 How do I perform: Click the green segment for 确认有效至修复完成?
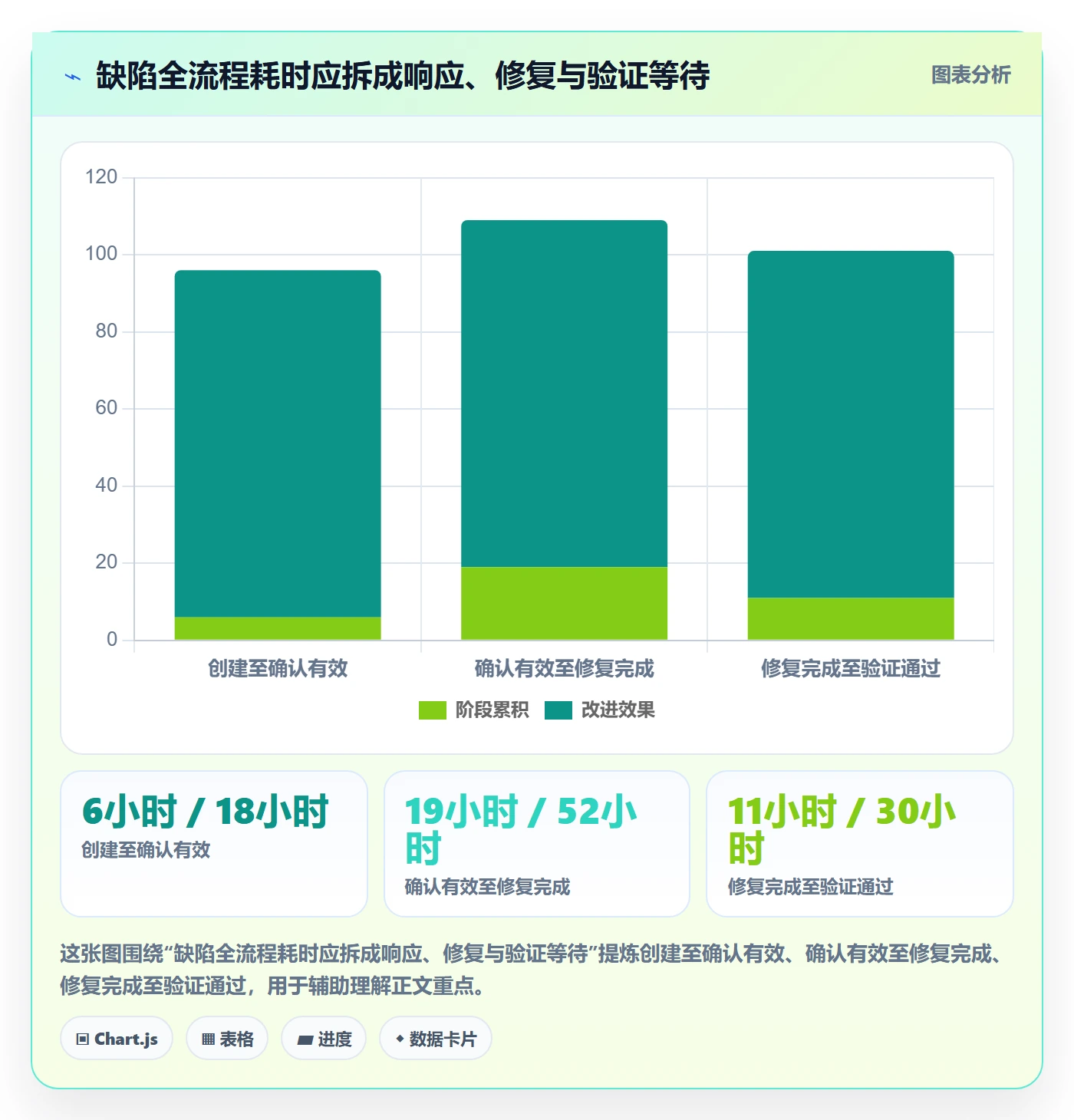[x=564, y=603]
